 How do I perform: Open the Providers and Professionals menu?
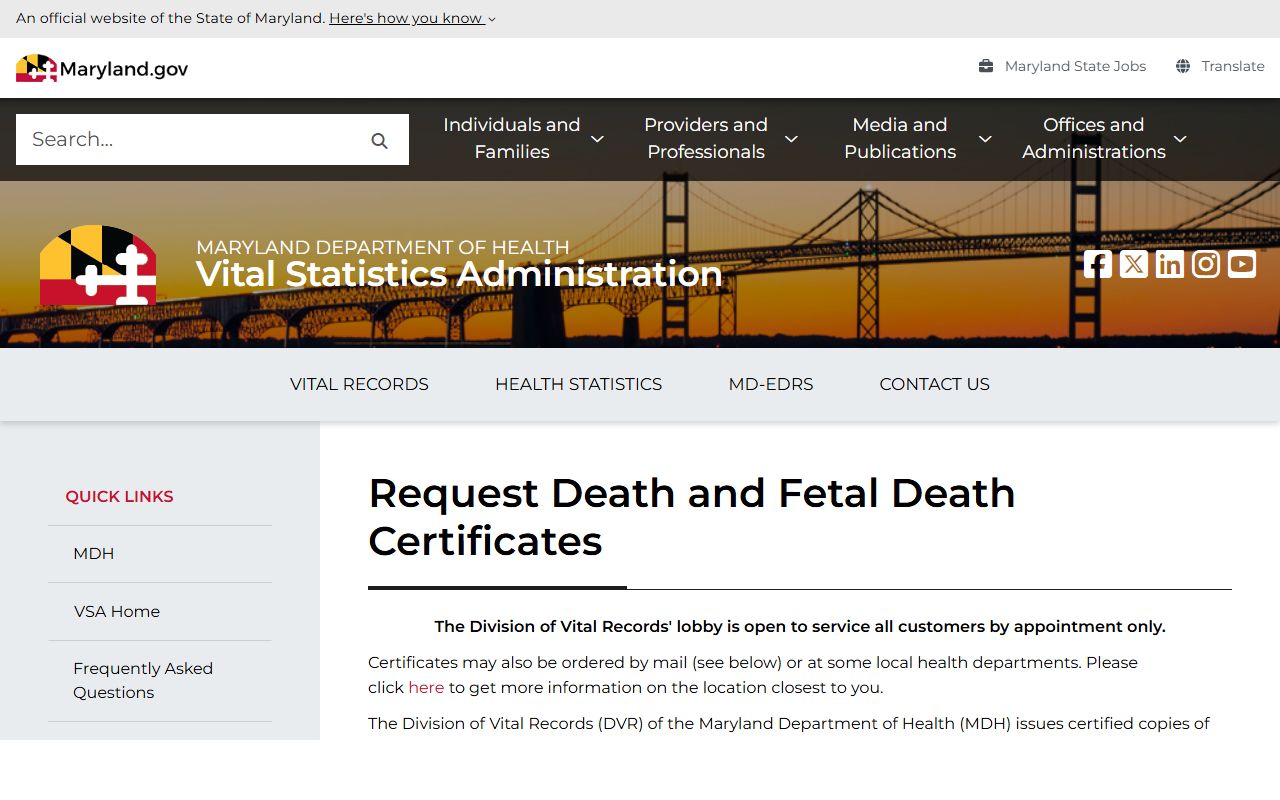pyautogui.click(x=706, y=138)
